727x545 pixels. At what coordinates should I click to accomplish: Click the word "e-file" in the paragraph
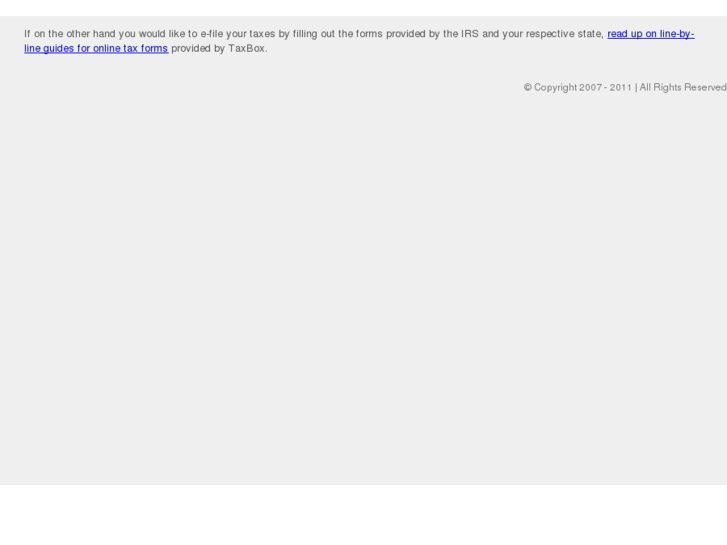point(211,34)
